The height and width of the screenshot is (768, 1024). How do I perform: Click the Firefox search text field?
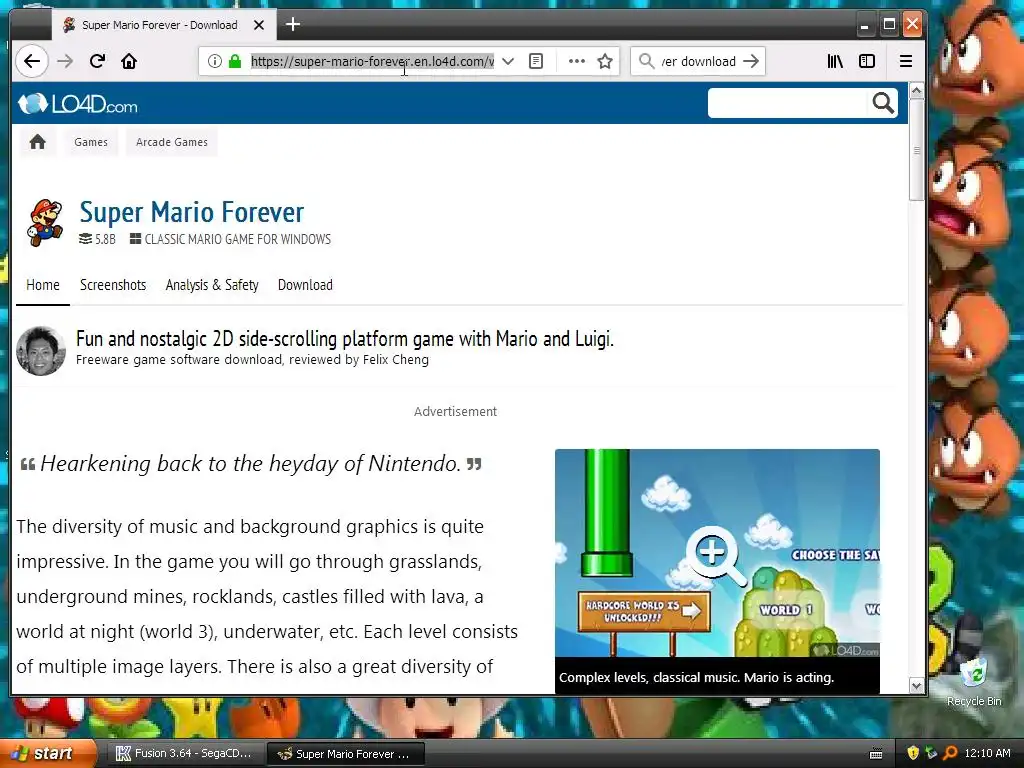coord(698,61)
